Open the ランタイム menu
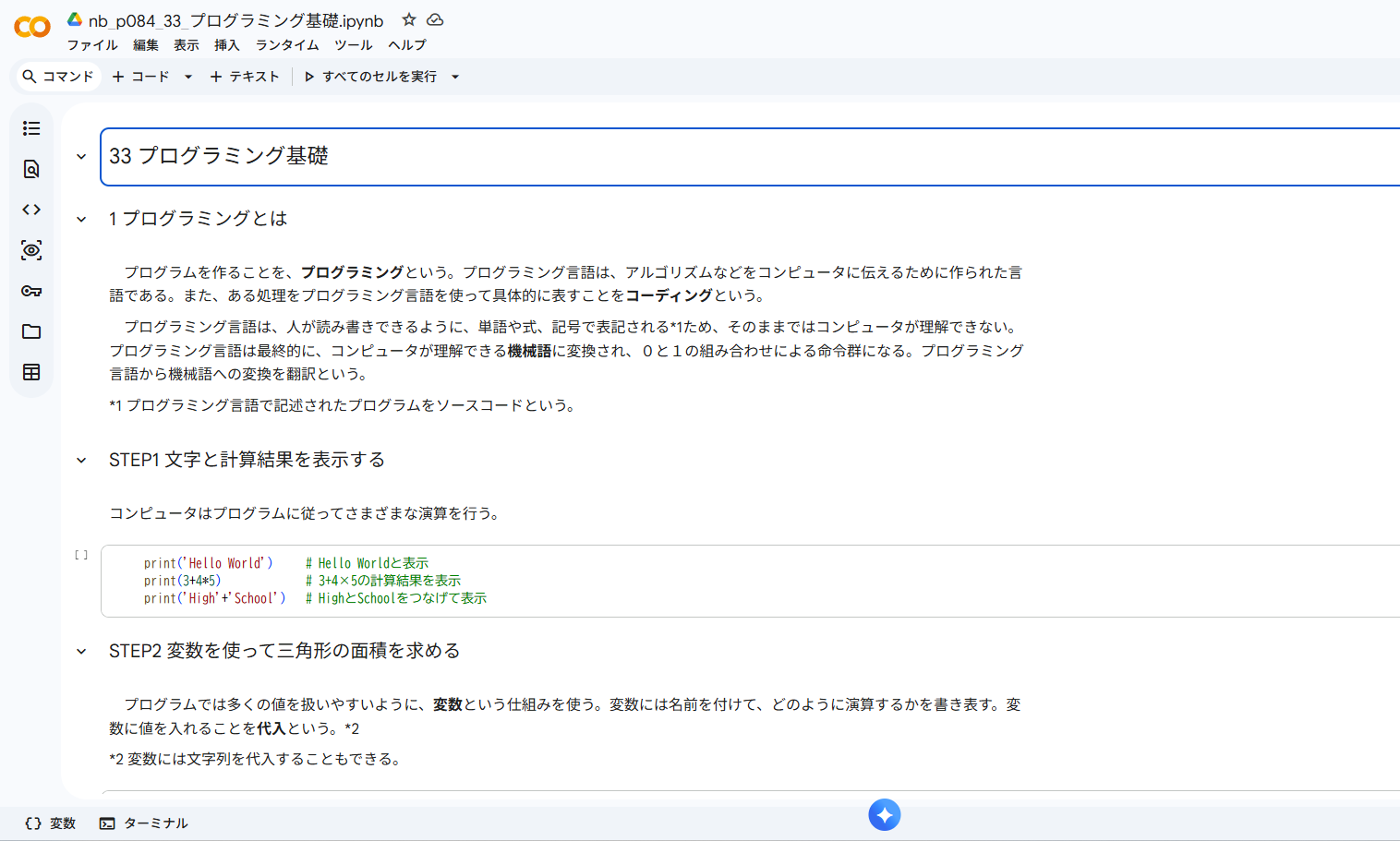Viewport: 1400px width, 841px height. 287,44
